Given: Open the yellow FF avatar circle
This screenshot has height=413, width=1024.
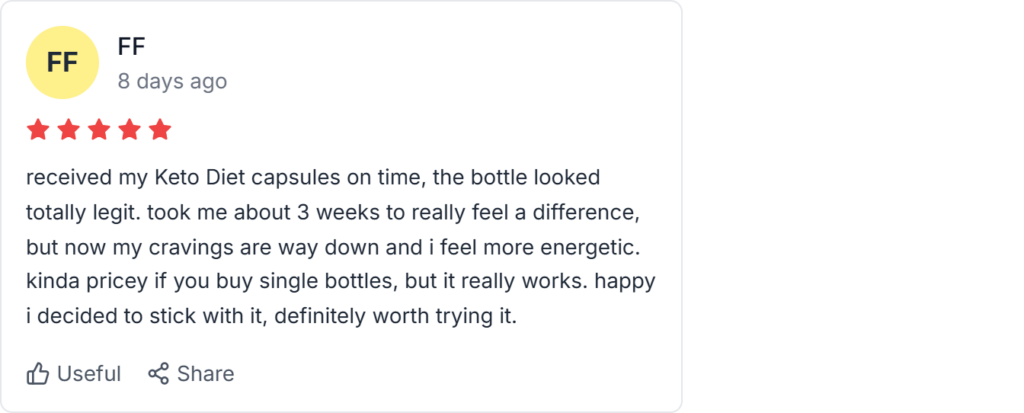Looking at the screenshot, I should click(62, 62).
